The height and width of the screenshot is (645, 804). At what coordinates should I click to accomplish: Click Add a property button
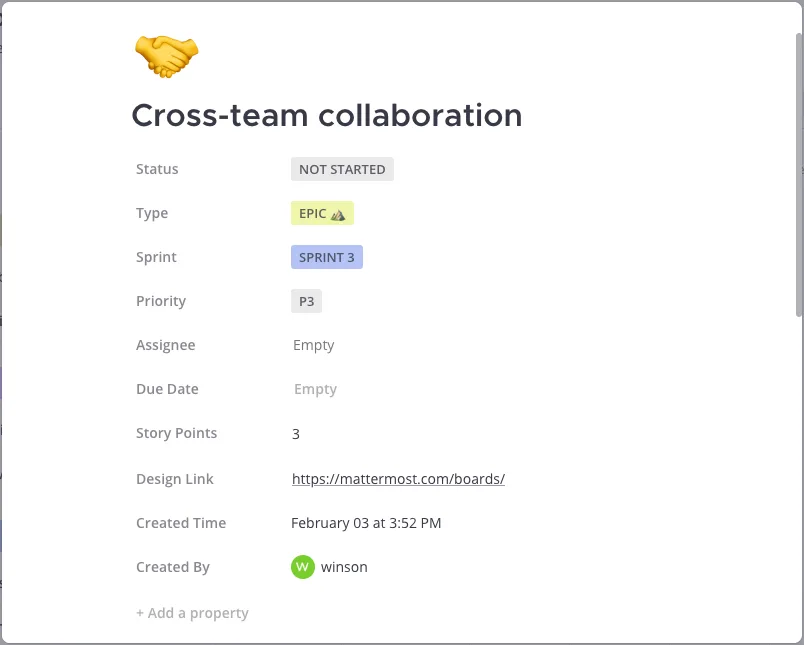tap(192, 613)
